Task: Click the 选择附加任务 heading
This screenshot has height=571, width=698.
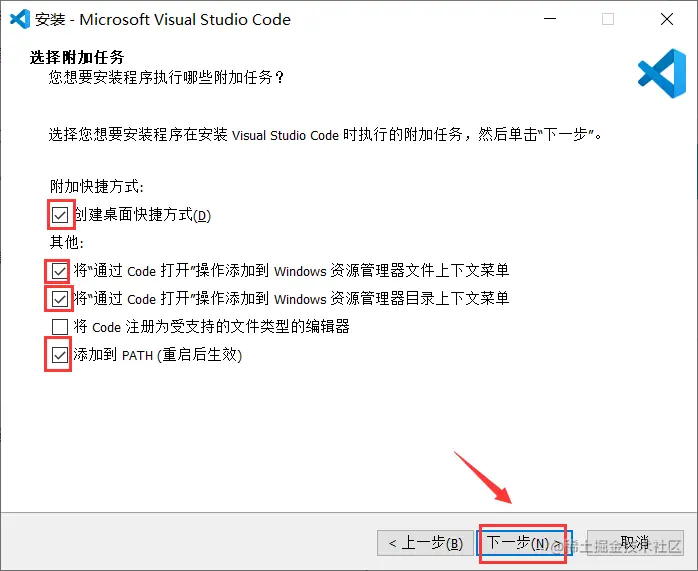Action: coord(77,57)
